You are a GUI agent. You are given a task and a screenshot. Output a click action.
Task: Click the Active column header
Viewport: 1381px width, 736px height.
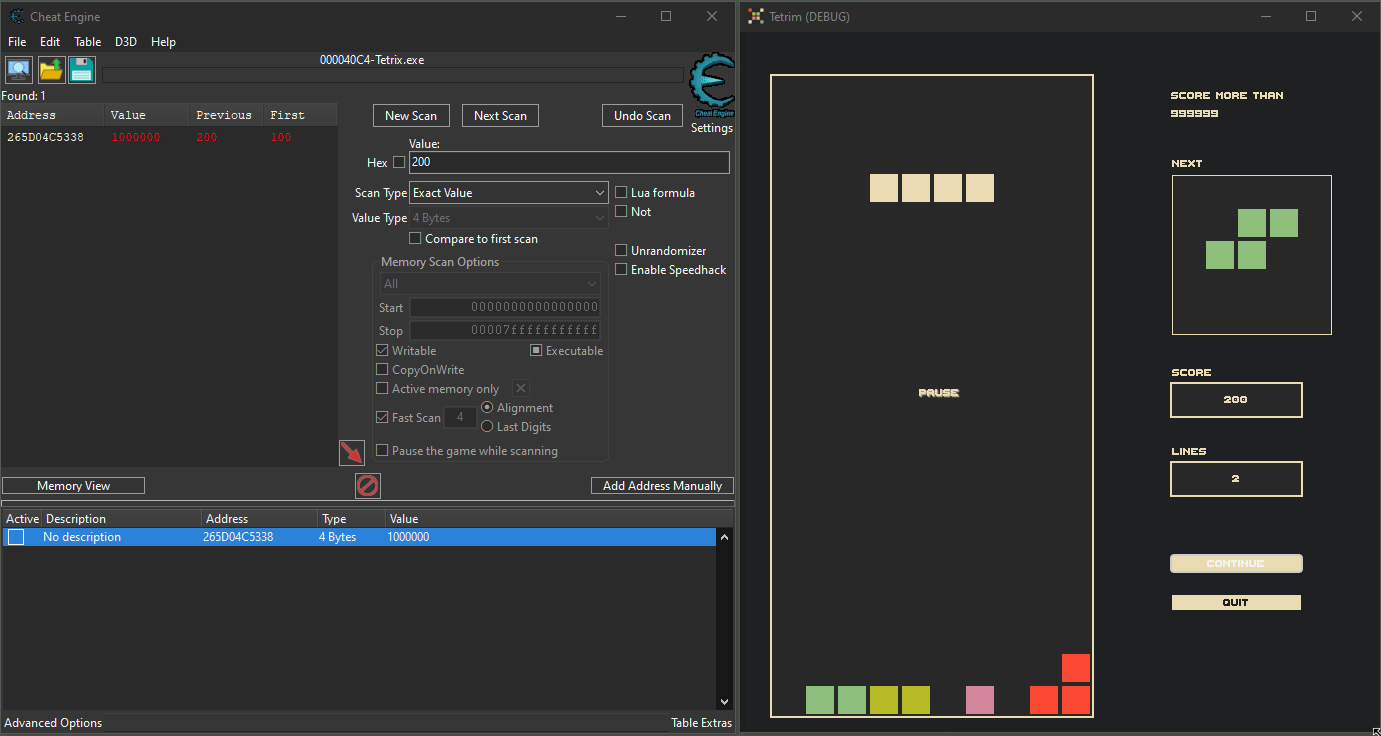[x=22, y=519]
